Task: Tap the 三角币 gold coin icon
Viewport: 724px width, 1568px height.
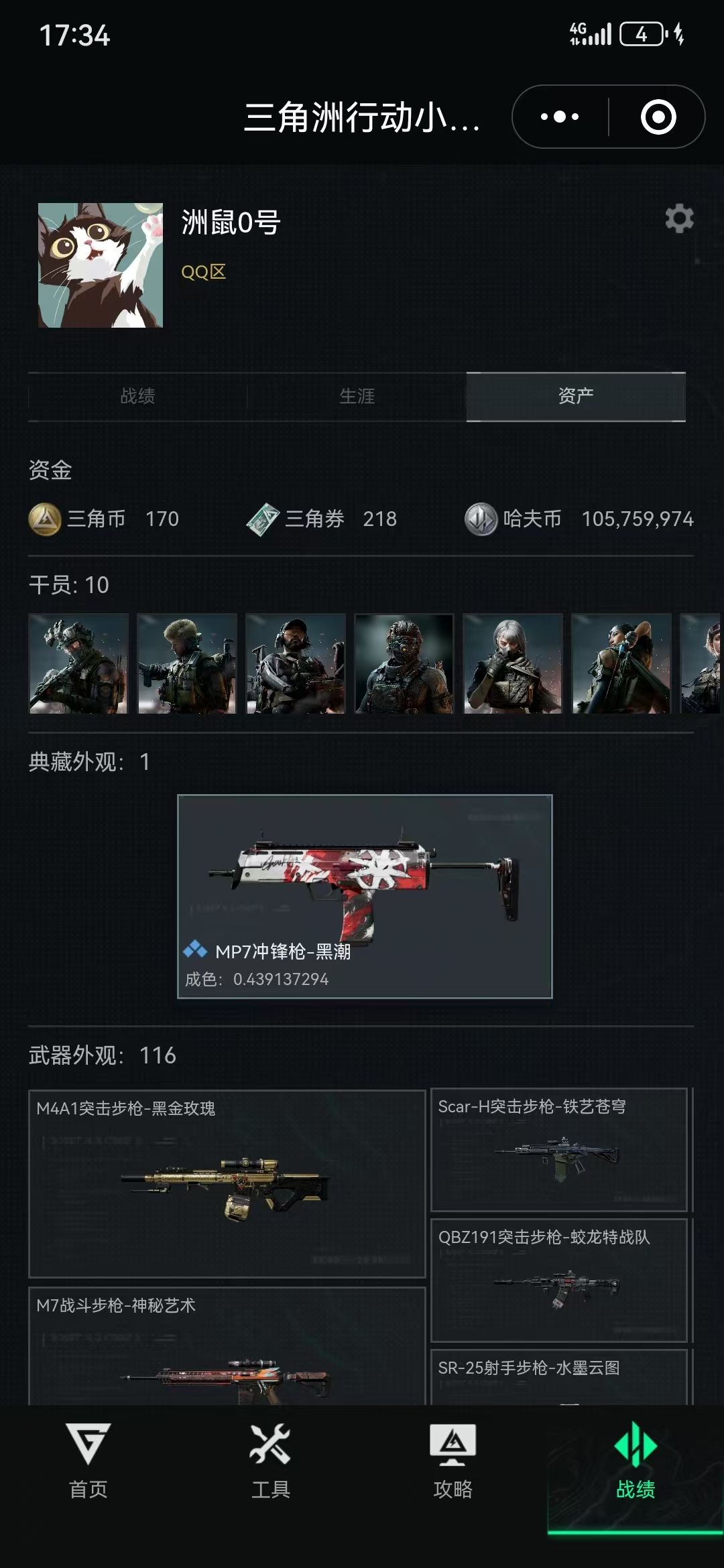Action: point(45,519)
